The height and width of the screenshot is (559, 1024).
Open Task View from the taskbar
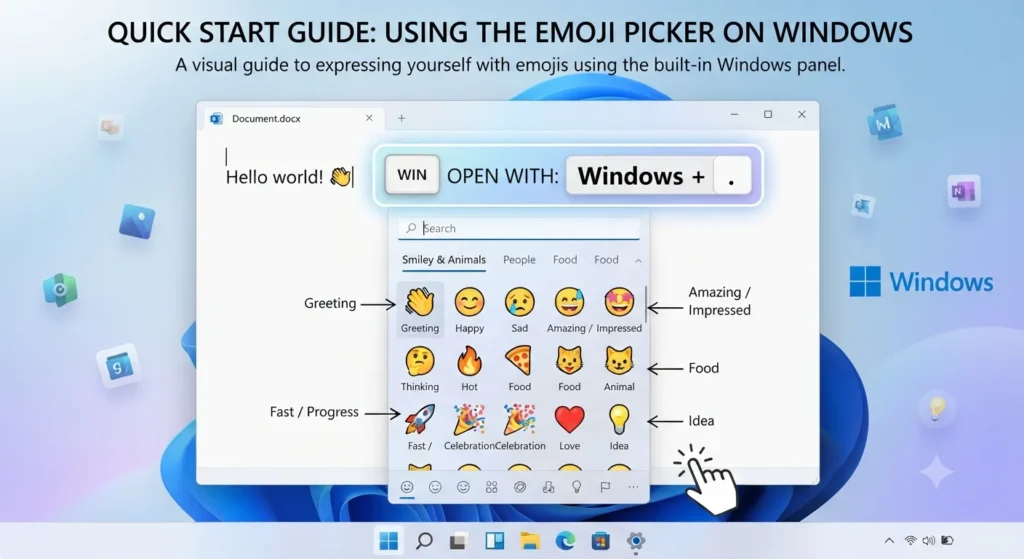[459, 541]
